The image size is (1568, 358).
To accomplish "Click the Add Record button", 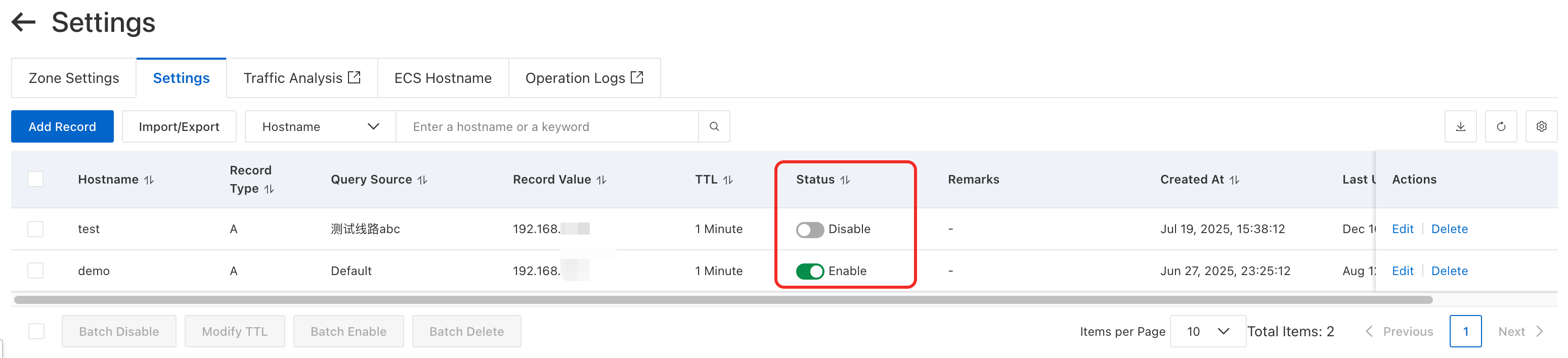I will 62,126.
